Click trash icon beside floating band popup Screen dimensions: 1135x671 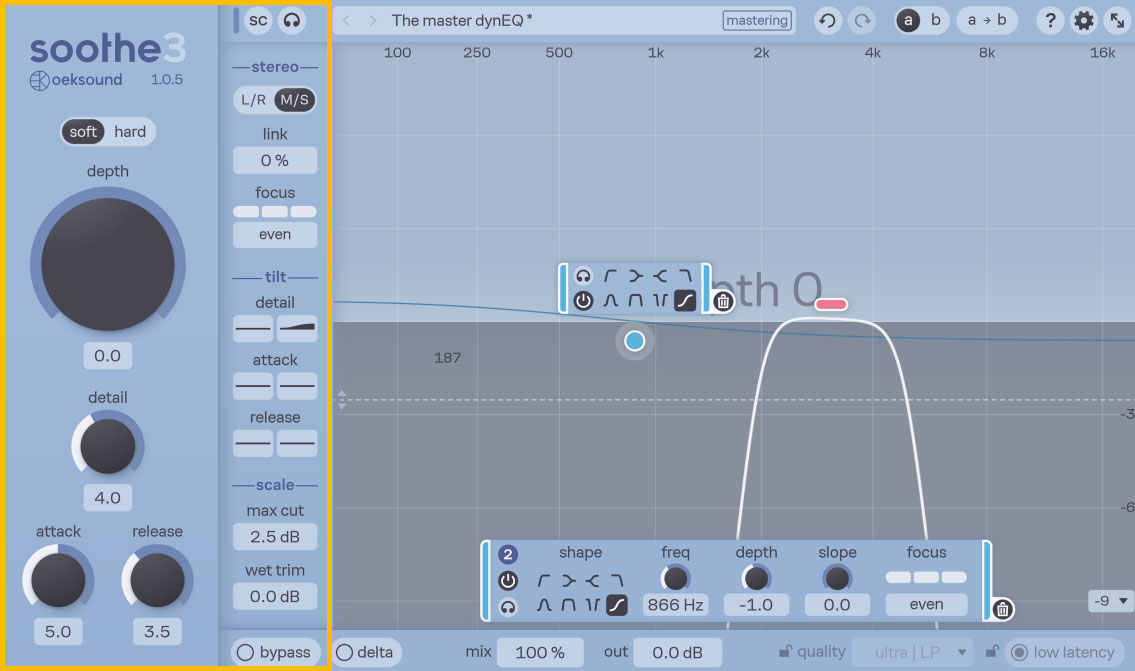tap(722, 301)
